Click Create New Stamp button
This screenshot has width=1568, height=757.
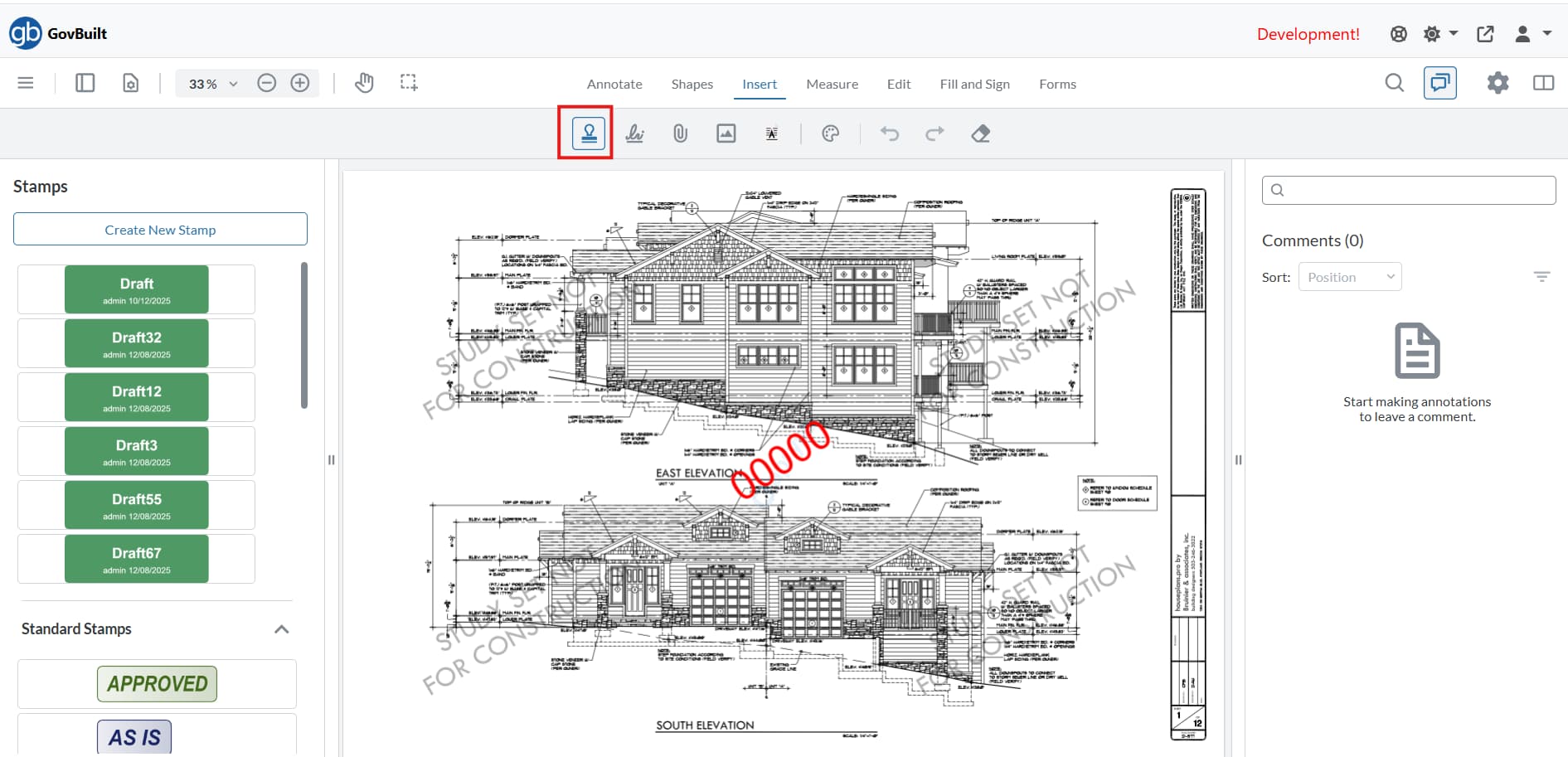[x=160, y=230]
